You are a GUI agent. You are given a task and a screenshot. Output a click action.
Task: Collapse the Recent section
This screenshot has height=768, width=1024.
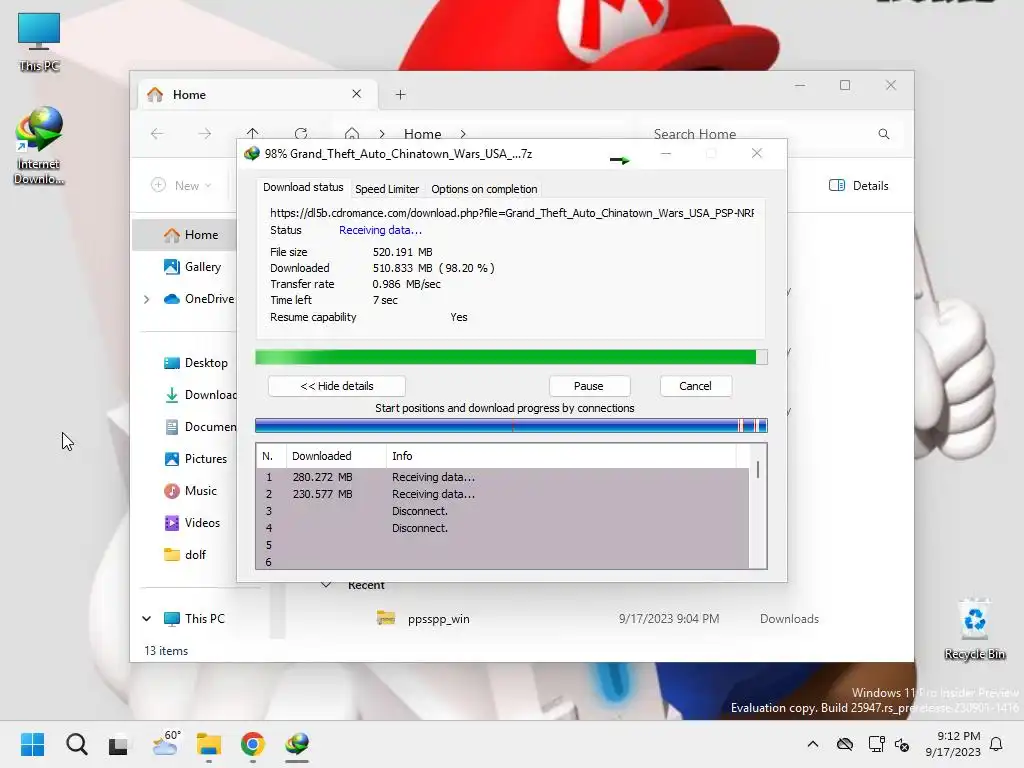(x=326, y=585)
